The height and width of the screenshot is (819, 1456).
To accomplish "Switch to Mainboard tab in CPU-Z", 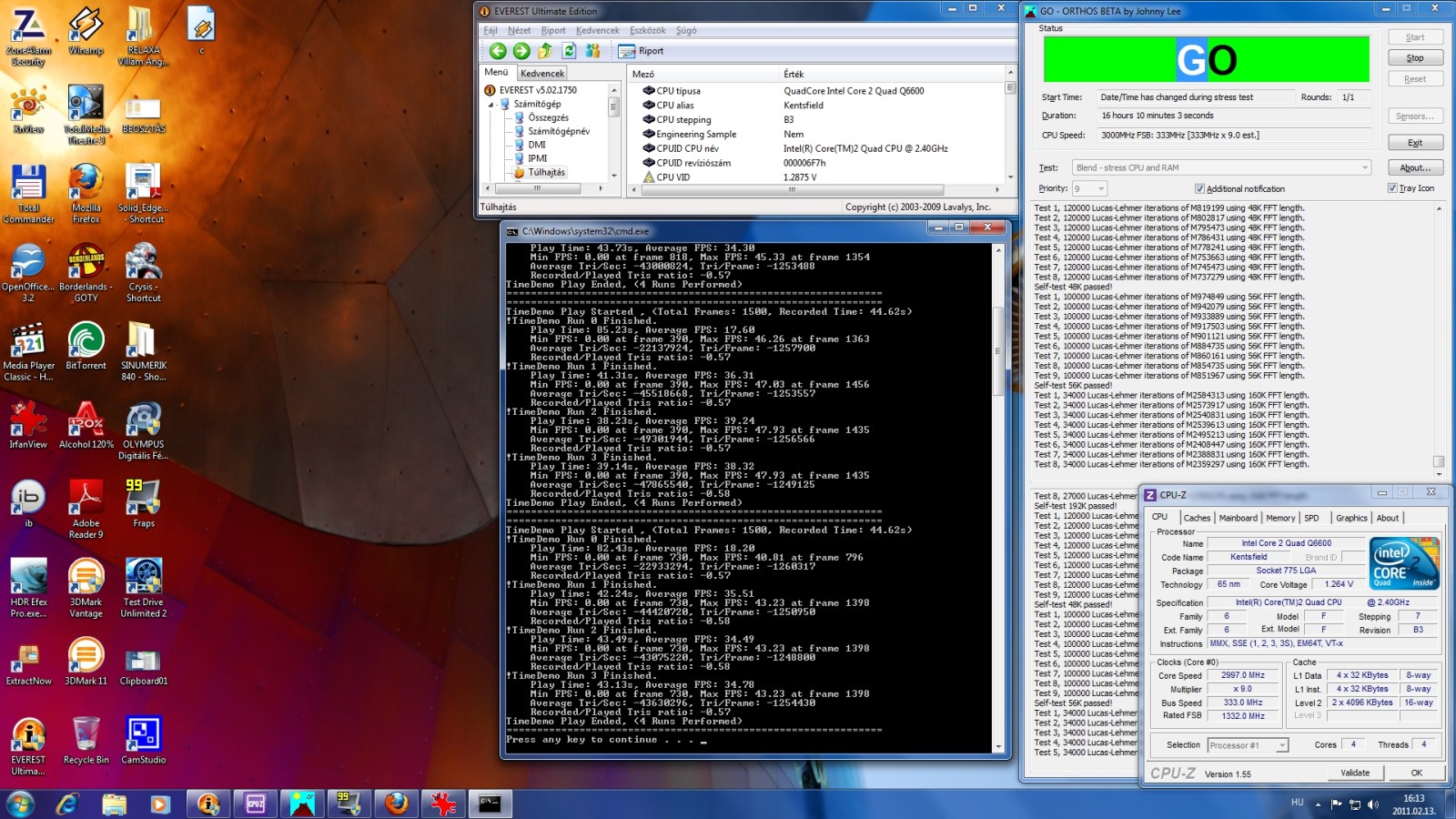I will click(1238, 518).
